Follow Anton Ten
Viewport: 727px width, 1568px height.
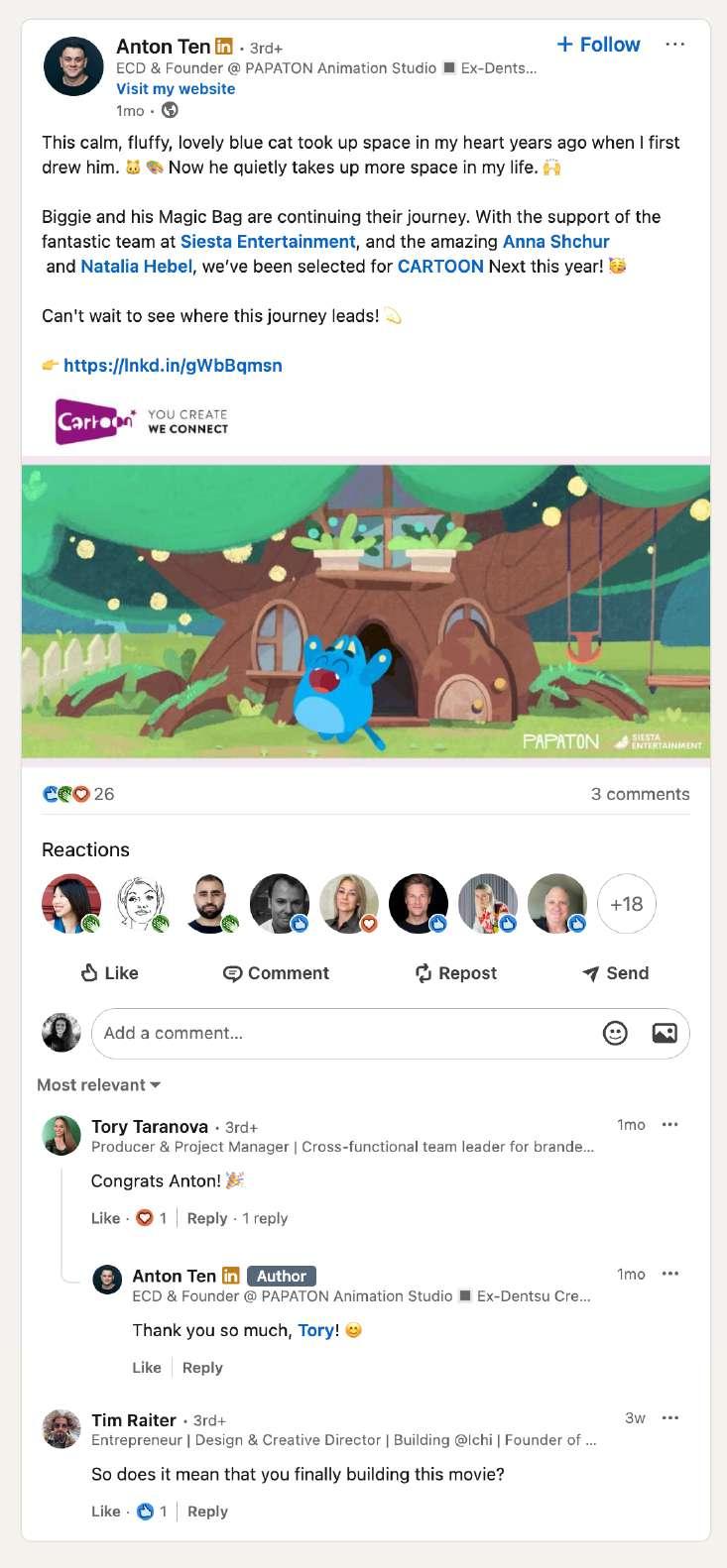click(x=598, y=45)
